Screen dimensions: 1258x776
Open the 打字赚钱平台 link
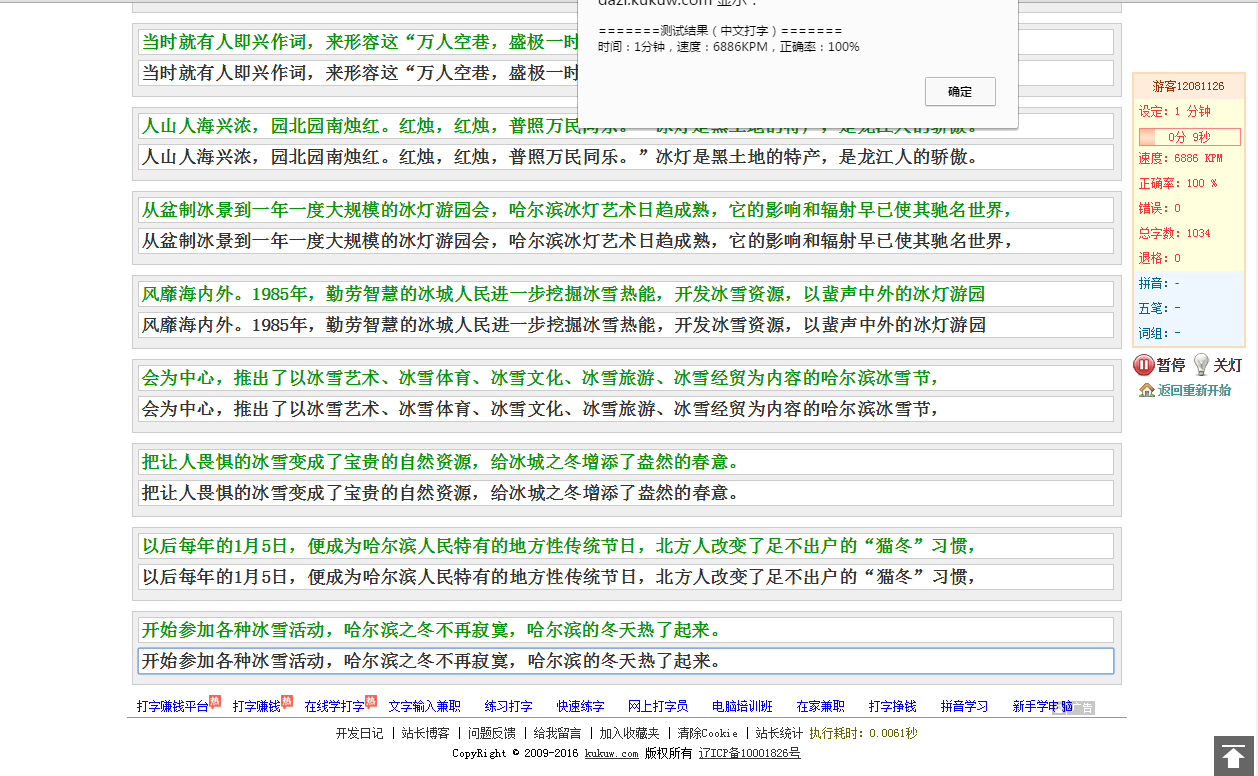[172, 707]
